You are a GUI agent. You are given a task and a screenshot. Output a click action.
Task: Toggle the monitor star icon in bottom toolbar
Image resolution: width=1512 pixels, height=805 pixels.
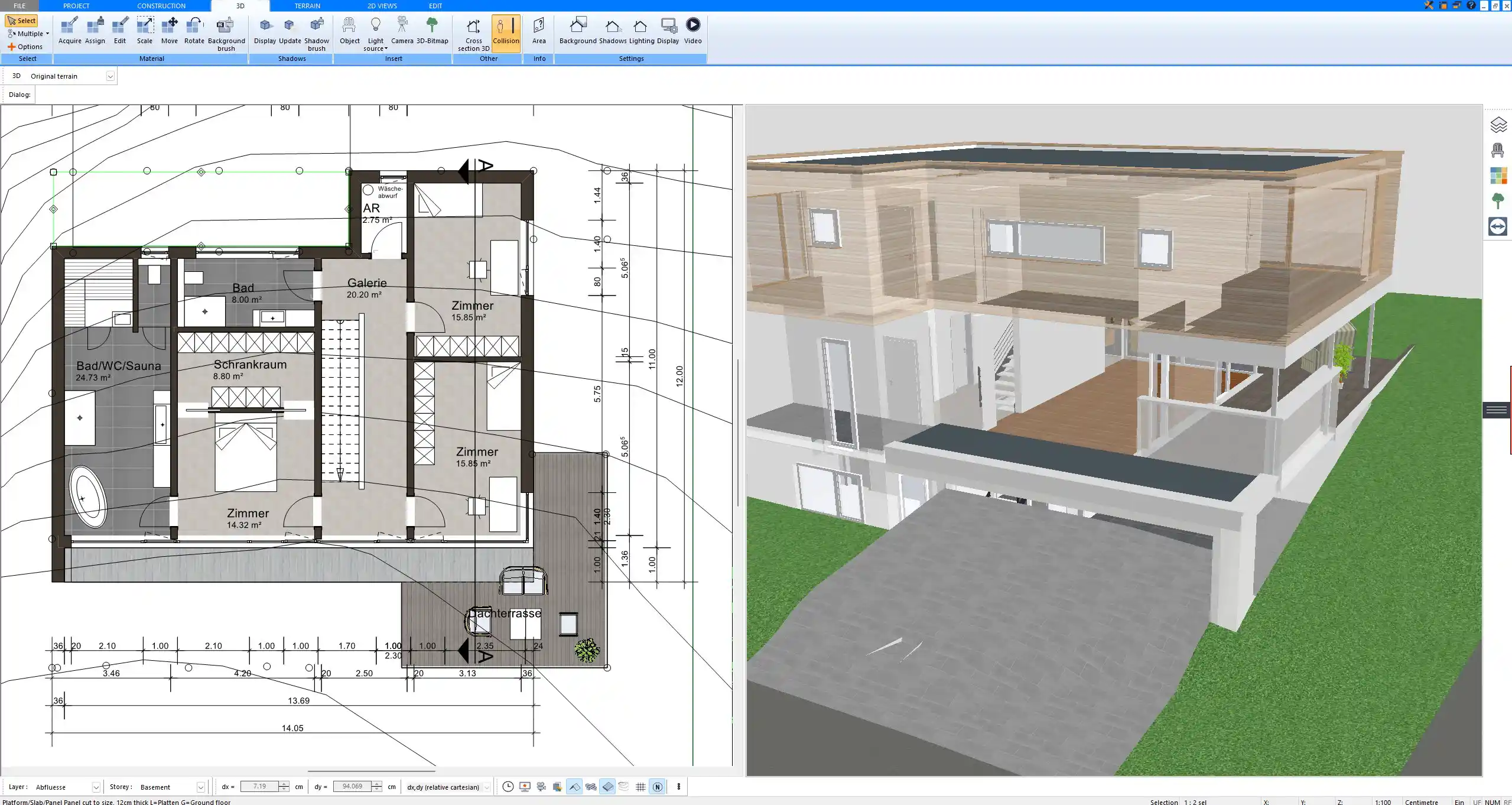click(525, 787)
